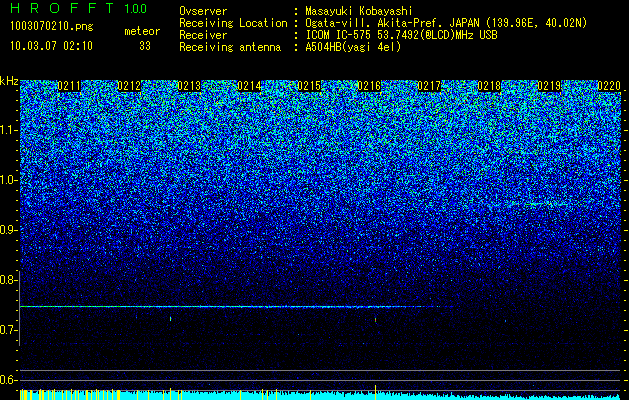Click the 0212 time marker
This screenshot has height=400, width=629.
click(x=129, y=86)
